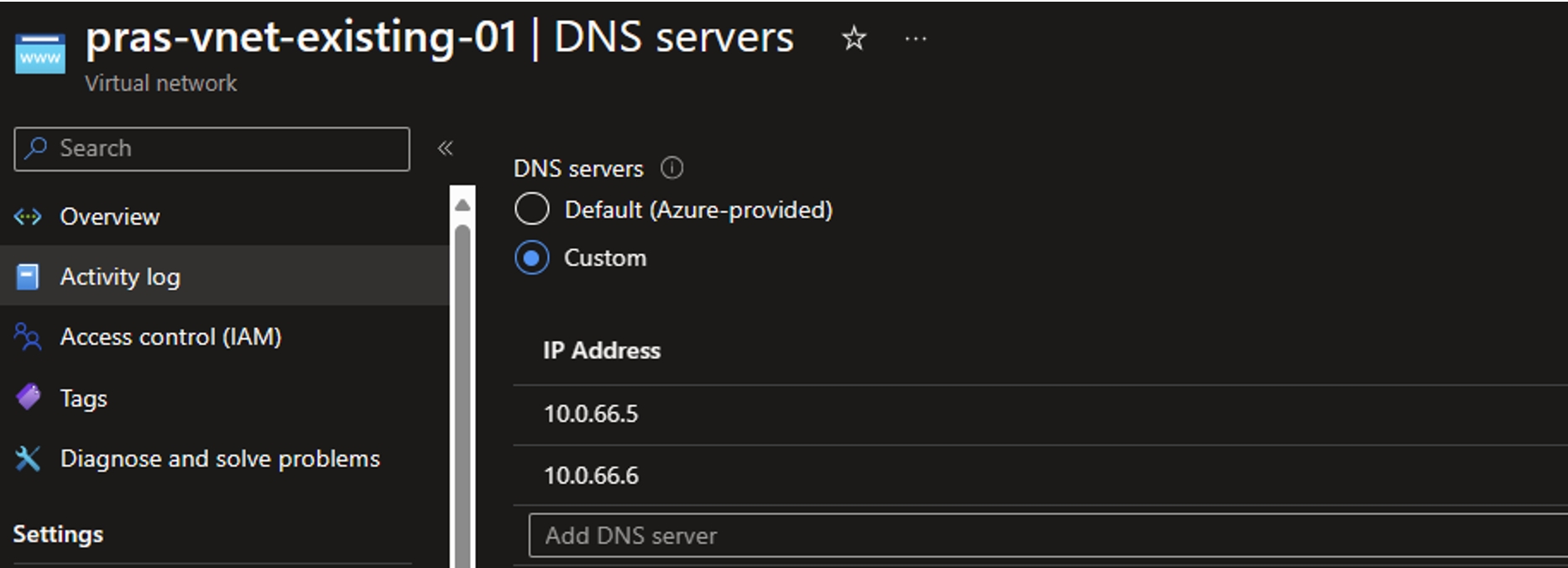Click the Overview icon

pos(28,217)
